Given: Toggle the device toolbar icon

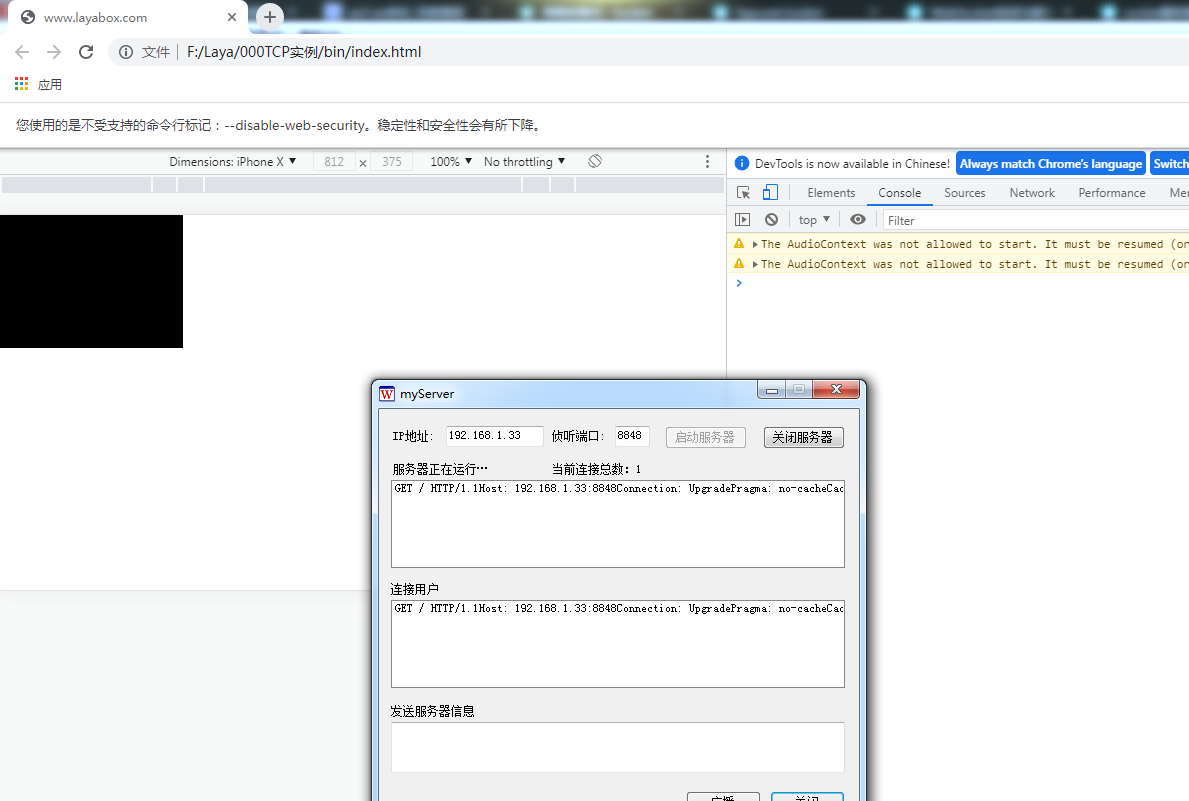Looking at the screenshot, I should 769,193.
